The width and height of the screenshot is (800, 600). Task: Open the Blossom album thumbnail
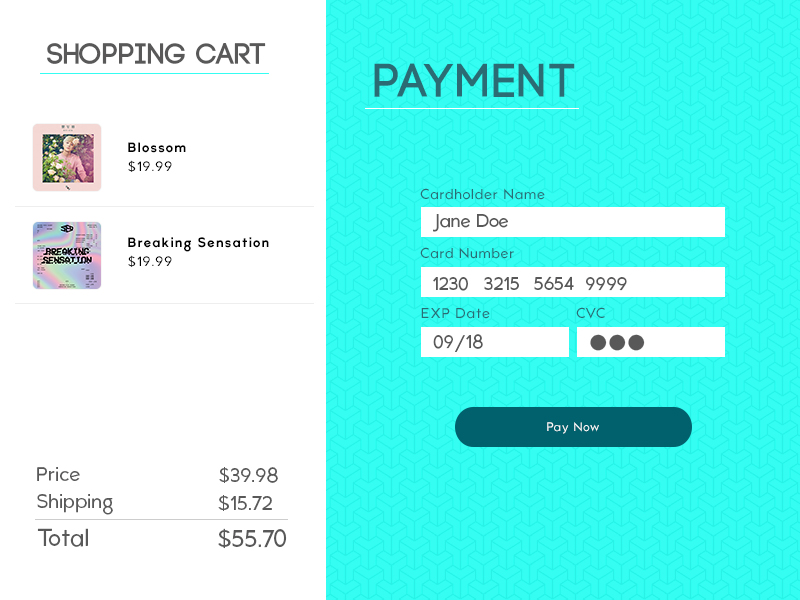tap(67, 157)
